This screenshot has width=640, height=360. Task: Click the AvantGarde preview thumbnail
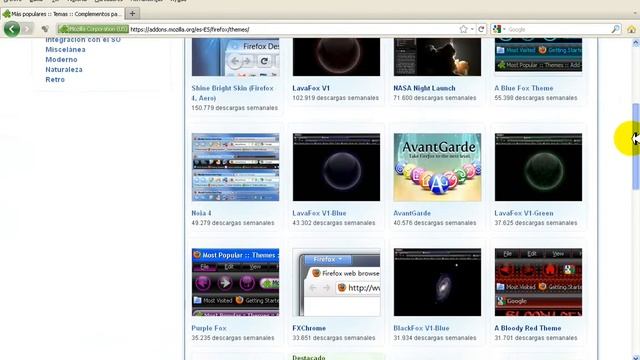pyautogui.click(x=437, y=167)
